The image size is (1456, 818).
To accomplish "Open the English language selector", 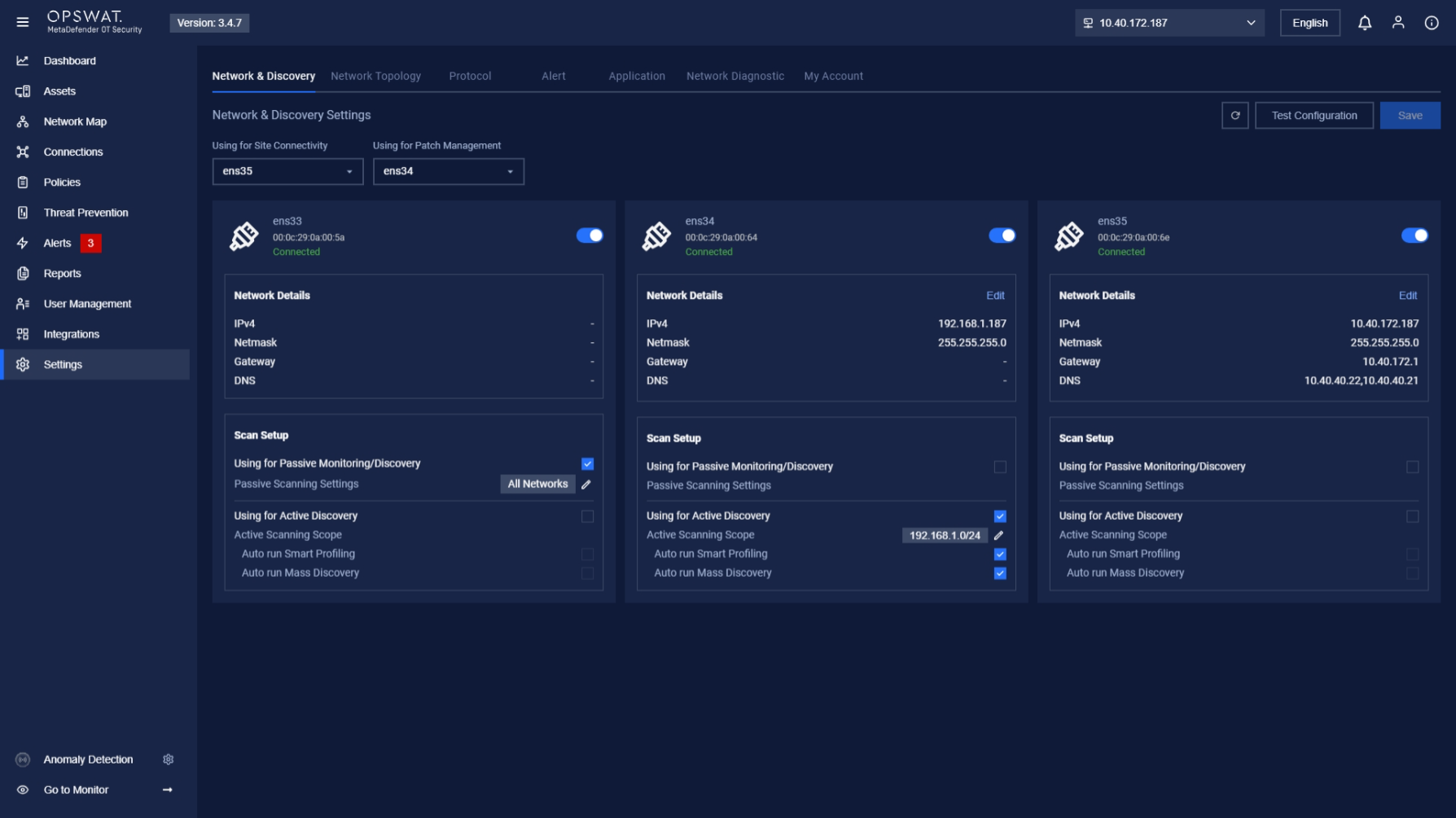I will pos(1310,23).
